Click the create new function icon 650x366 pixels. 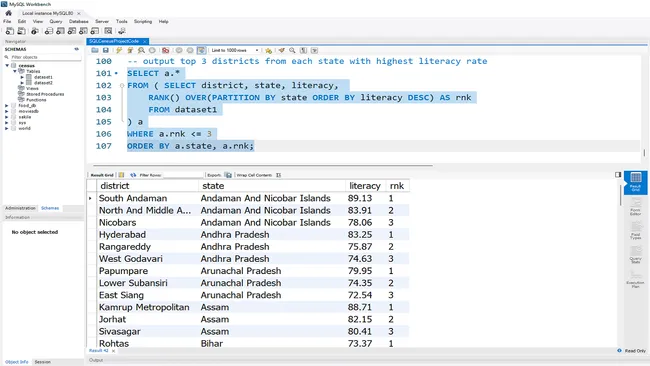click(95, 31)
